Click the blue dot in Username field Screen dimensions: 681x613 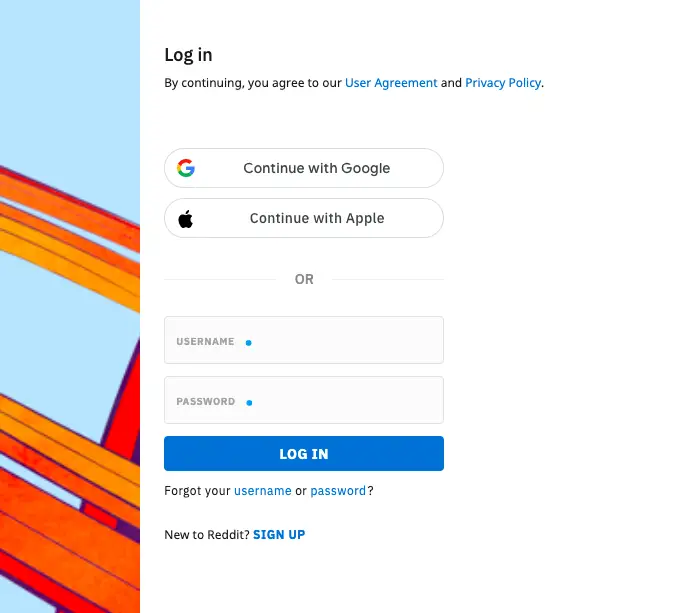[x=249, y=342]
